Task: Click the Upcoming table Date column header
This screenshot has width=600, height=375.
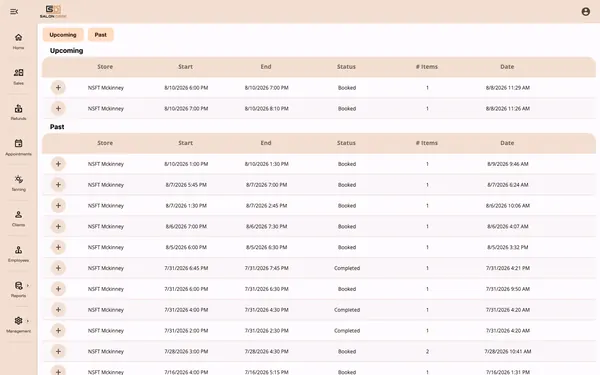Action: click(x=507, y=67)
